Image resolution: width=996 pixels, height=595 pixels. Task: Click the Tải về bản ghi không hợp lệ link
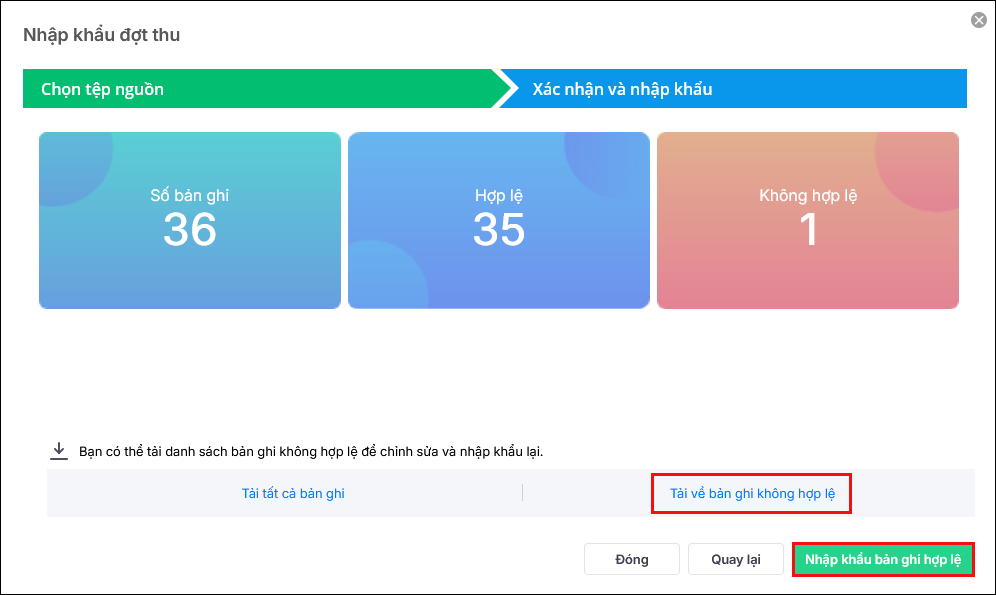click(x=751, y=493)
